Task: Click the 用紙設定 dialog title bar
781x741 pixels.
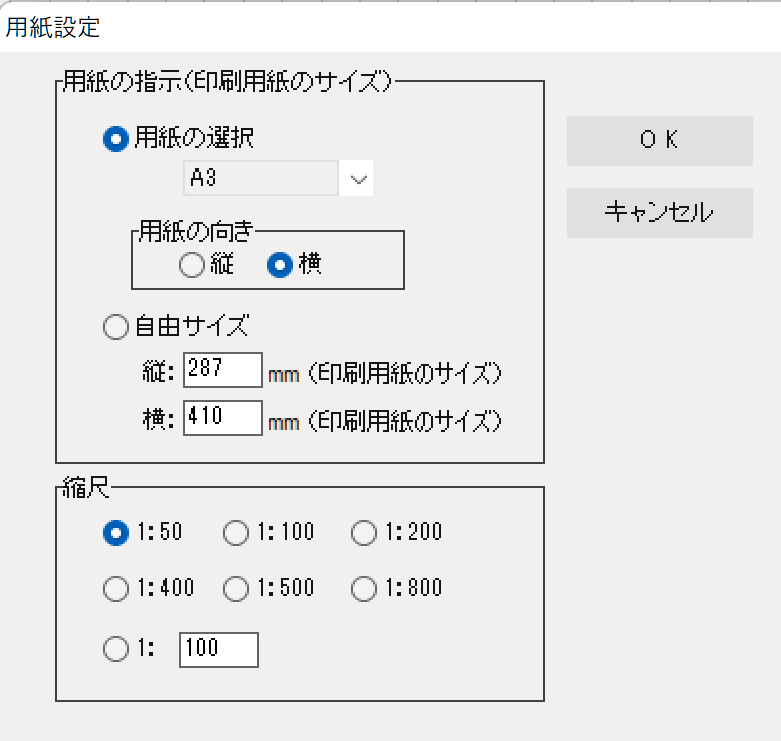Action: click(390, 27)
